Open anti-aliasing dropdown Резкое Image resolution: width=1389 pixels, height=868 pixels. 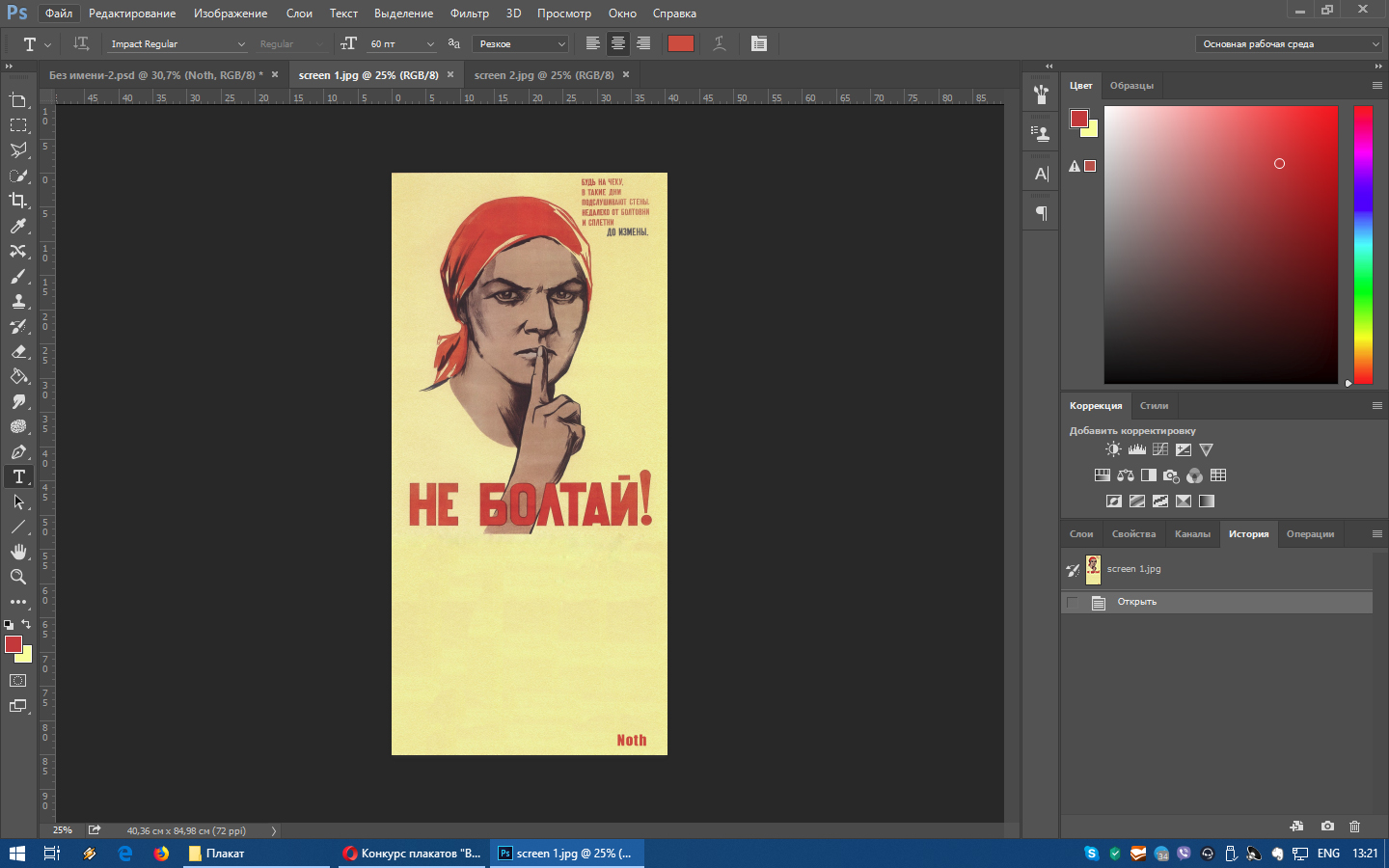click(x=520, y=44)
